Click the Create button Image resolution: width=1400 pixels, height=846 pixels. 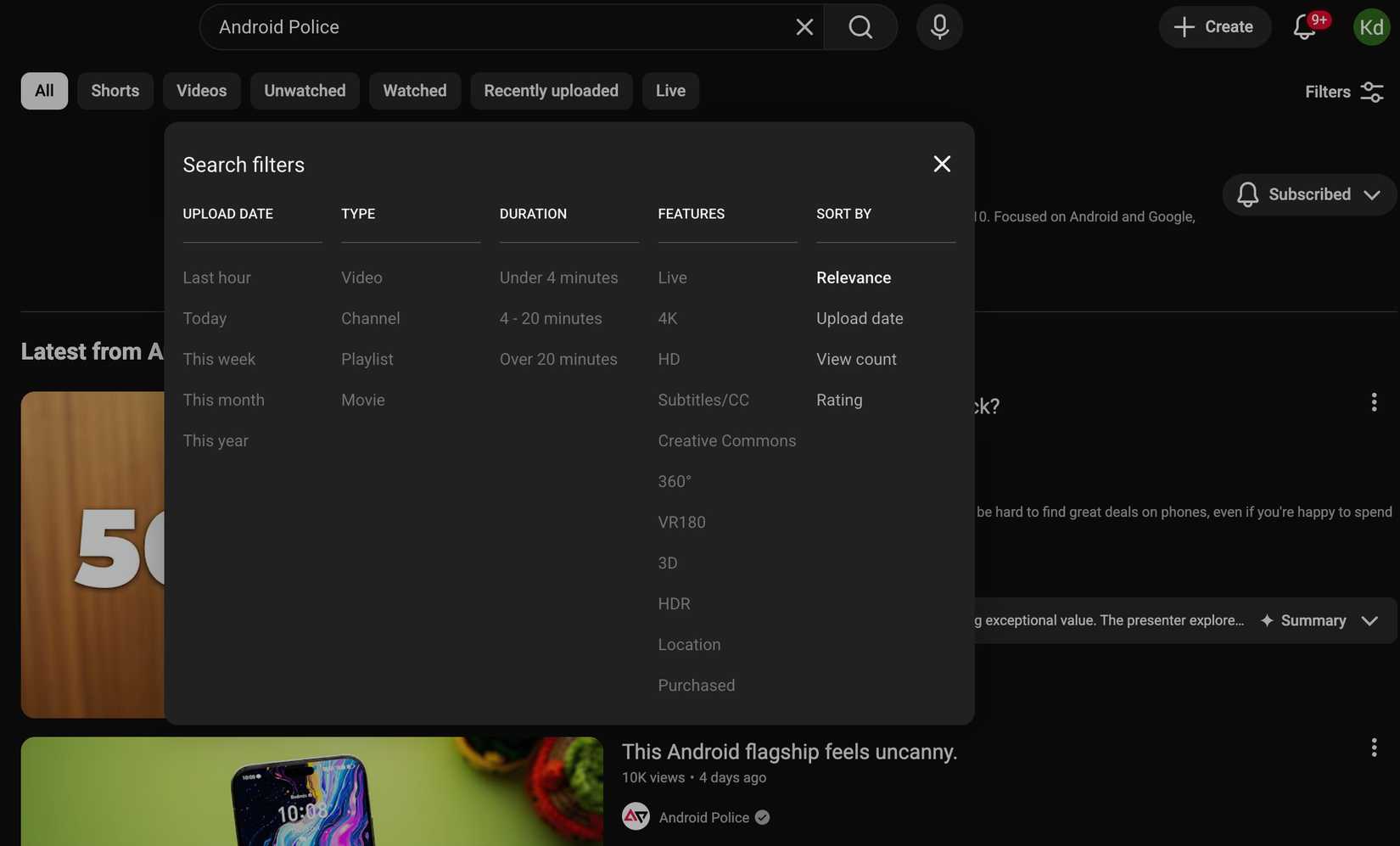tap(1213, 26)
